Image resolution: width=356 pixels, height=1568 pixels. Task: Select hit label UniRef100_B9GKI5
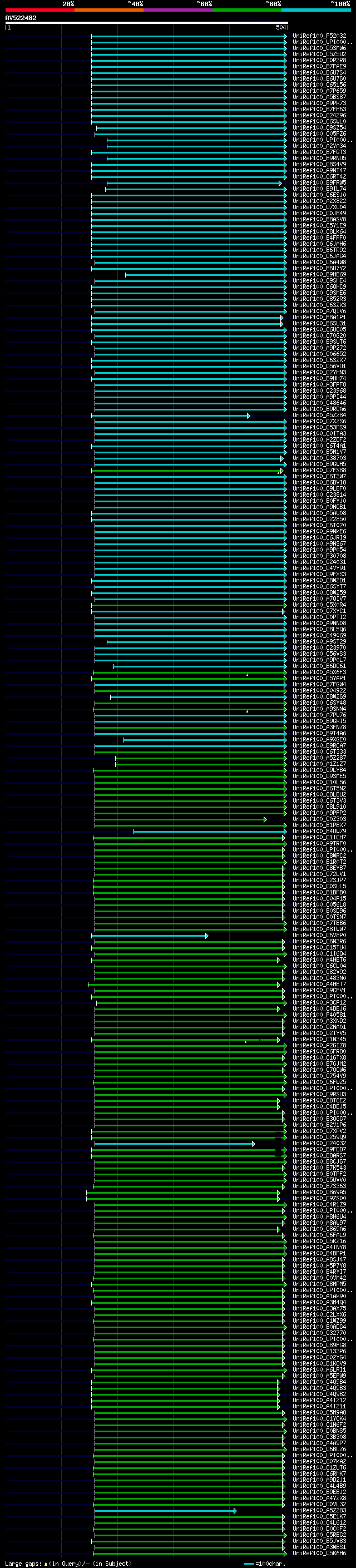(319, 721)
